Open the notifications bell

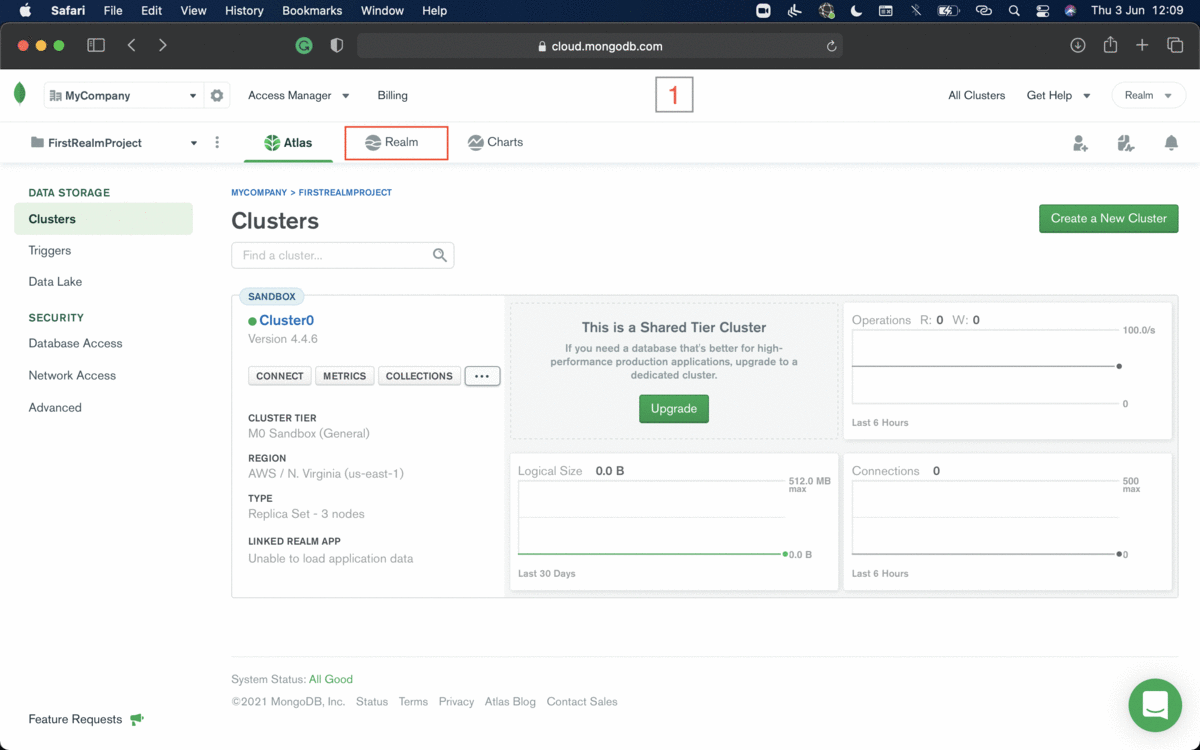tap(1171, 143)
